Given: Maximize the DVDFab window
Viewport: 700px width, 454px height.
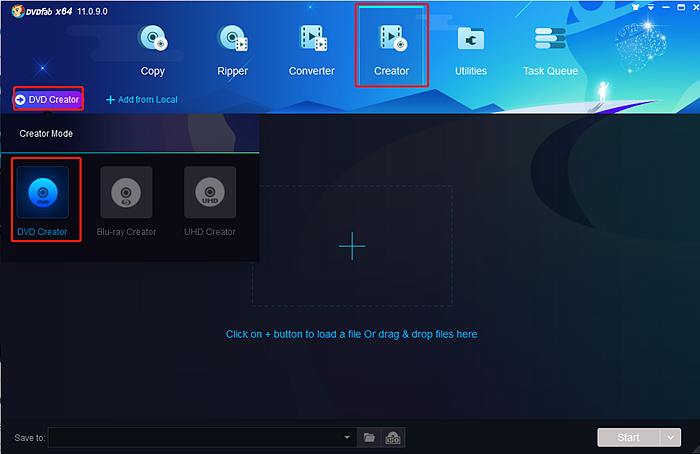Looking at the screenshot, I should point(681,7).
